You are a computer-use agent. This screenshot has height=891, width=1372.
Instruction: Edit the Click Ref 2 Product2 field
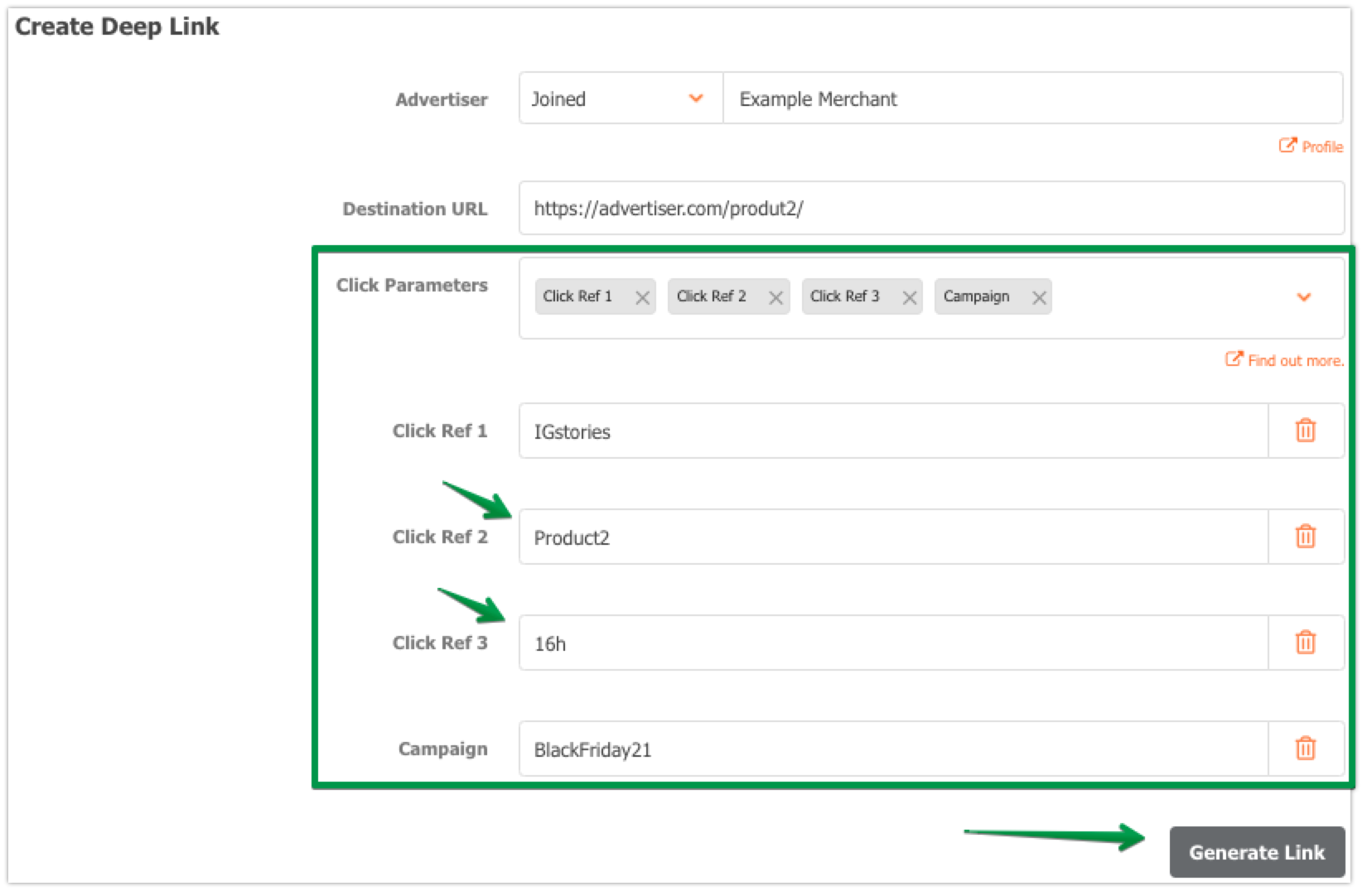click(x=892, y=537)
